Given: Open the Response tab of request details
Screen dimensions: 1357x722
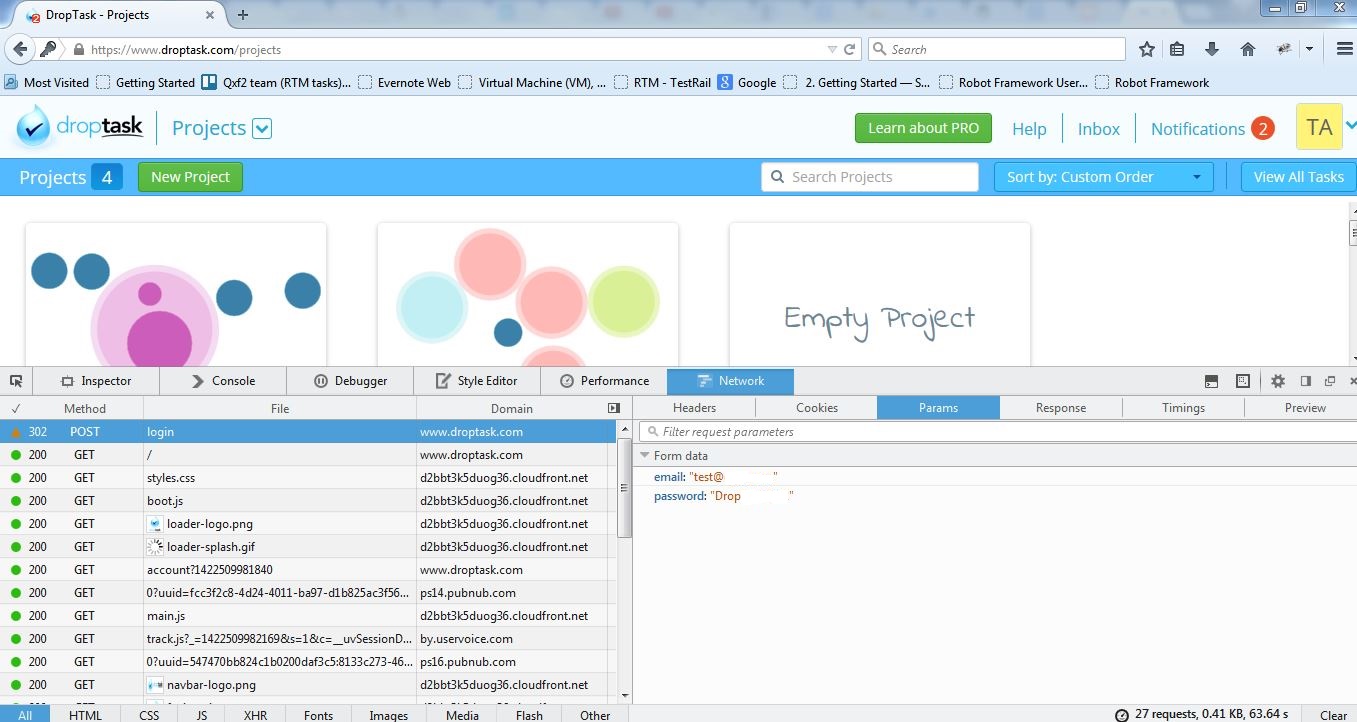Looking at the screenshot, I should (x=1061, y=408).
